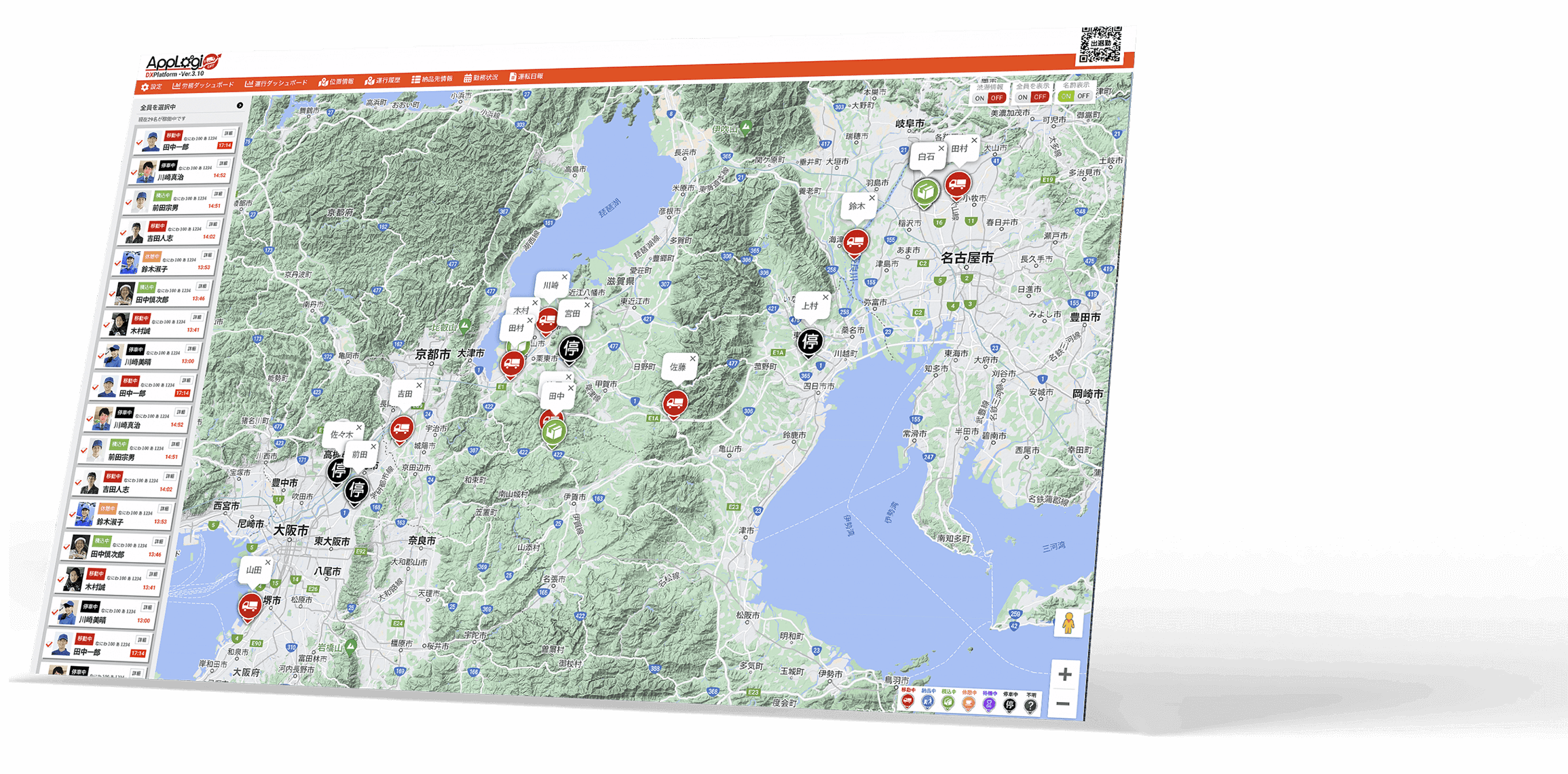Viewport: 1568px width, 774px height.
Task: Click the red truck marker under 川崎
Action: (547, 320)
